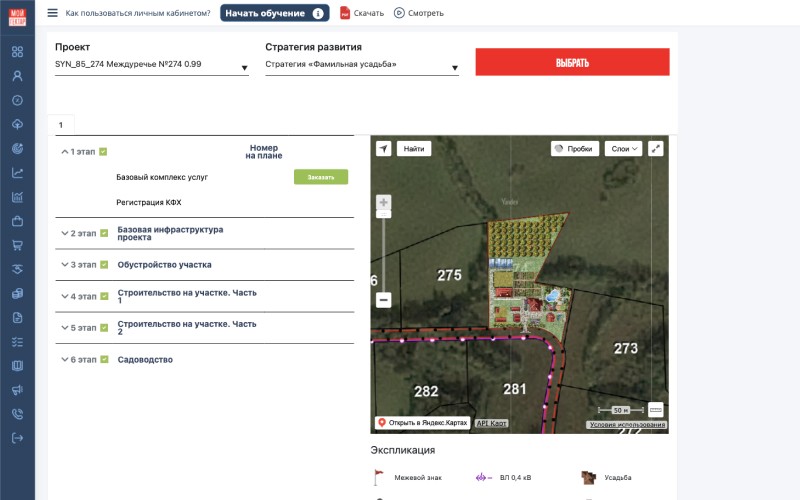Image resolution: width=800 pixels, height=500 pixels.
Task: Toggle the checkbox for 1 этап
Action: (103, 152)
